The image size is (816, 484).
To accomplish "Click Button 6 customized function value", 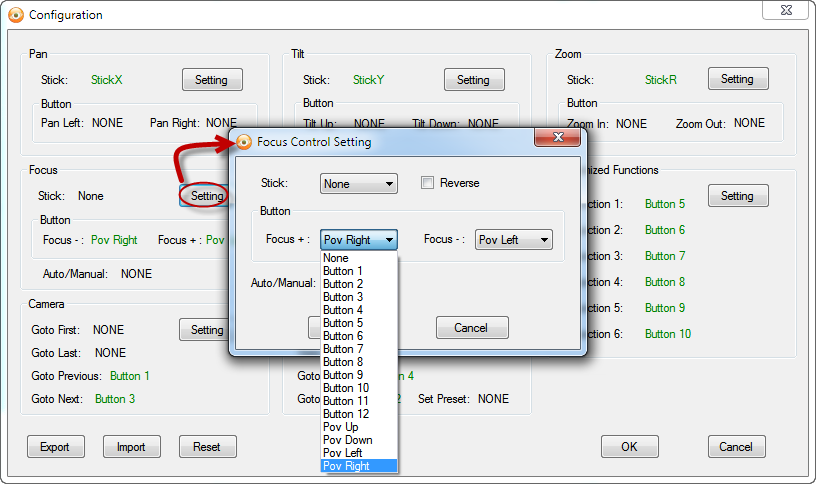I will coord(665,230).
